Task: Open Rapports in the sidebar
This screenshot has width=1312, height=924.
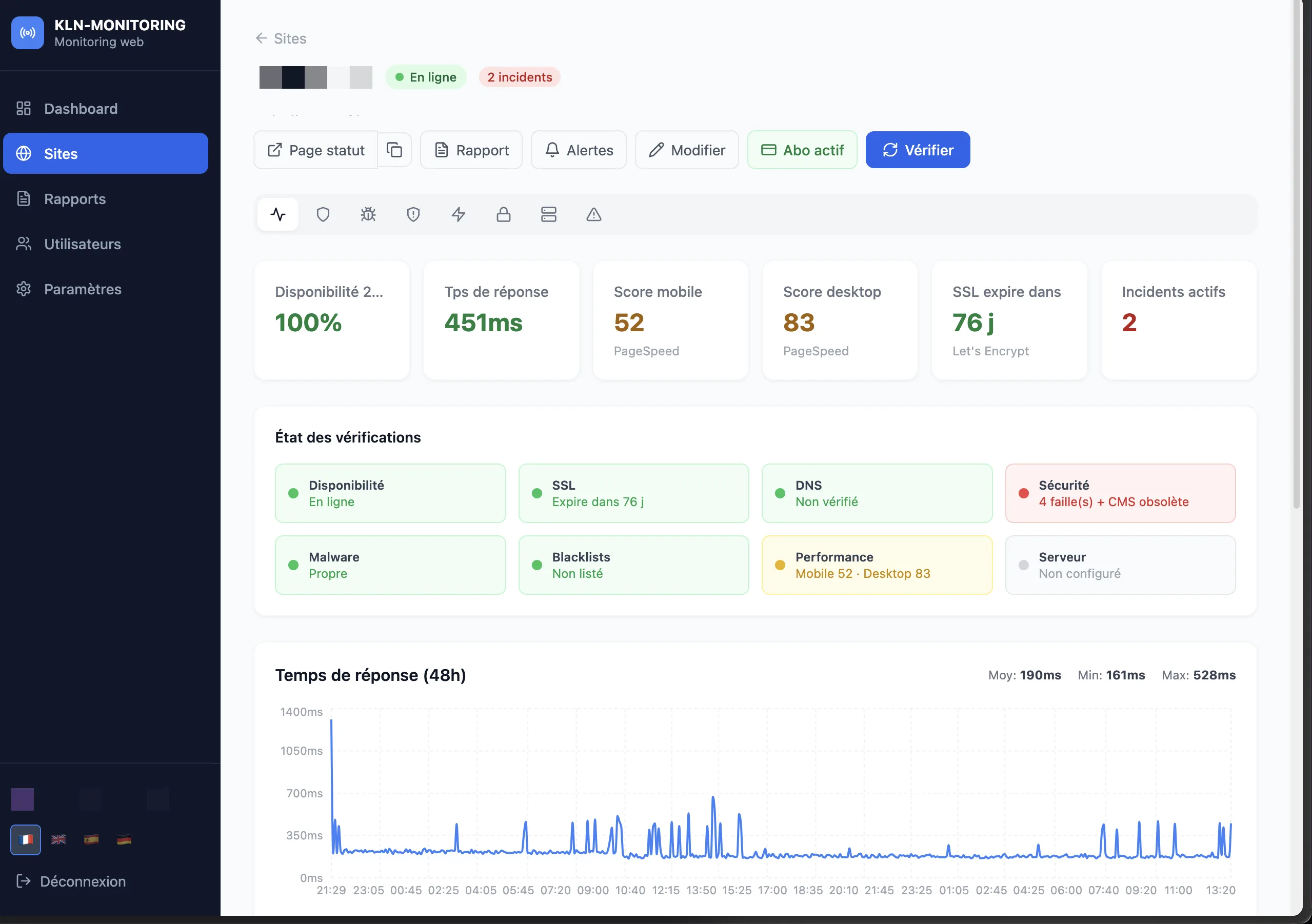Action: click(106, 199)
